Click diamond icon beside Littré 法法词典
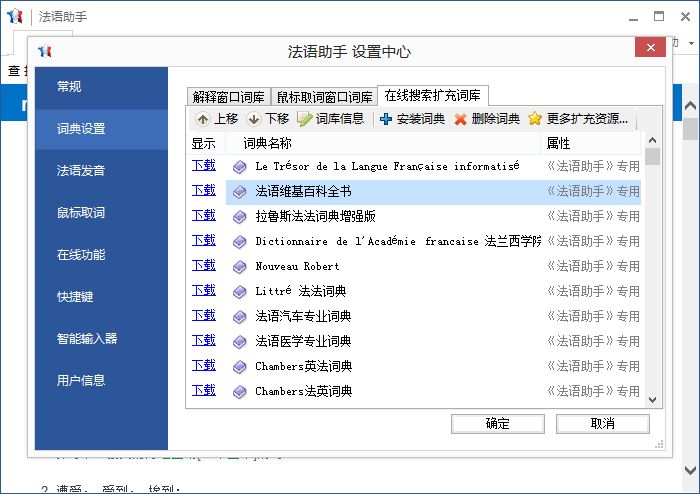This screenshot has height=494, width=700. coord(240,292)
